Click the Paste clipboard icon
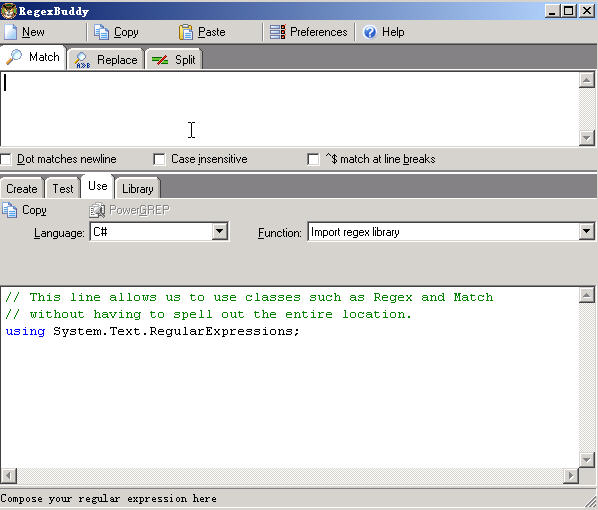The width and height of the screenshot is (598, 510). tap(186, 32)
